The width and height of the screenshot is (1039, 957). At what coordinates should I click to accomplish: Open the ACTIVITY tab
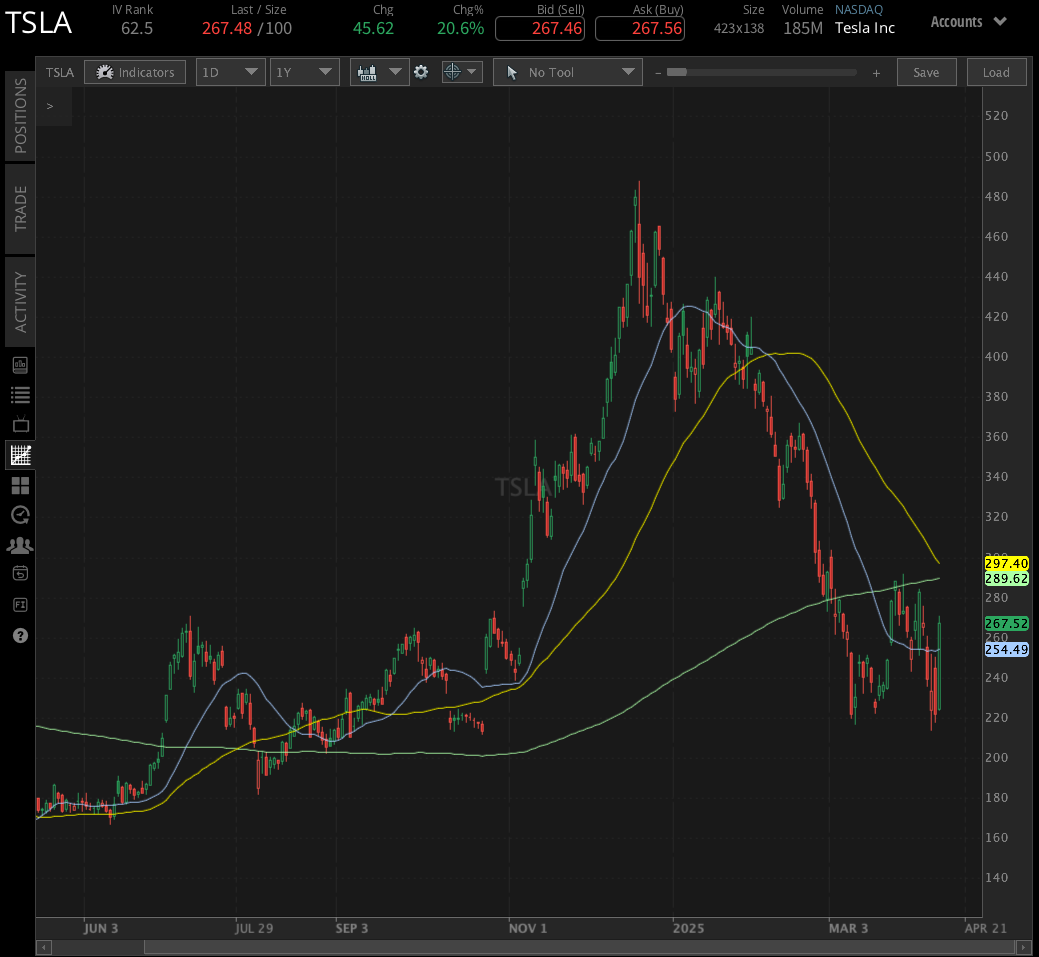click(x=20, y=301)
